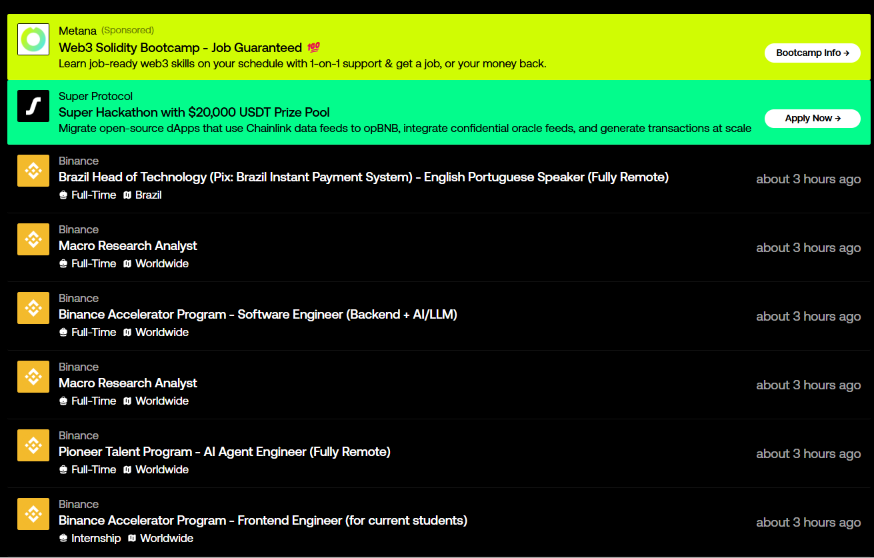This screenshot has width=874, height=558.
Task: Click the 100 emoji after Job Guaranteed
Action: click(314, 47)
